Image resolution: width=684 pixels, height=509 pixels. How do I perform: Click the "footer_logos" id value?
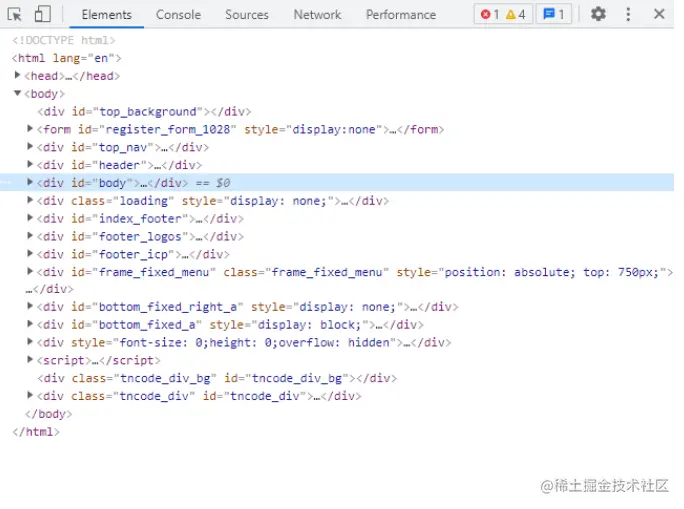(140, 236)
